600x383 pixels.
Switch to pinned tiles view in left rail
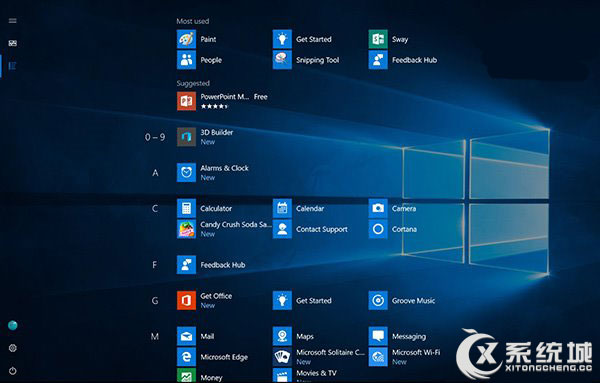(x=13, y=43)
